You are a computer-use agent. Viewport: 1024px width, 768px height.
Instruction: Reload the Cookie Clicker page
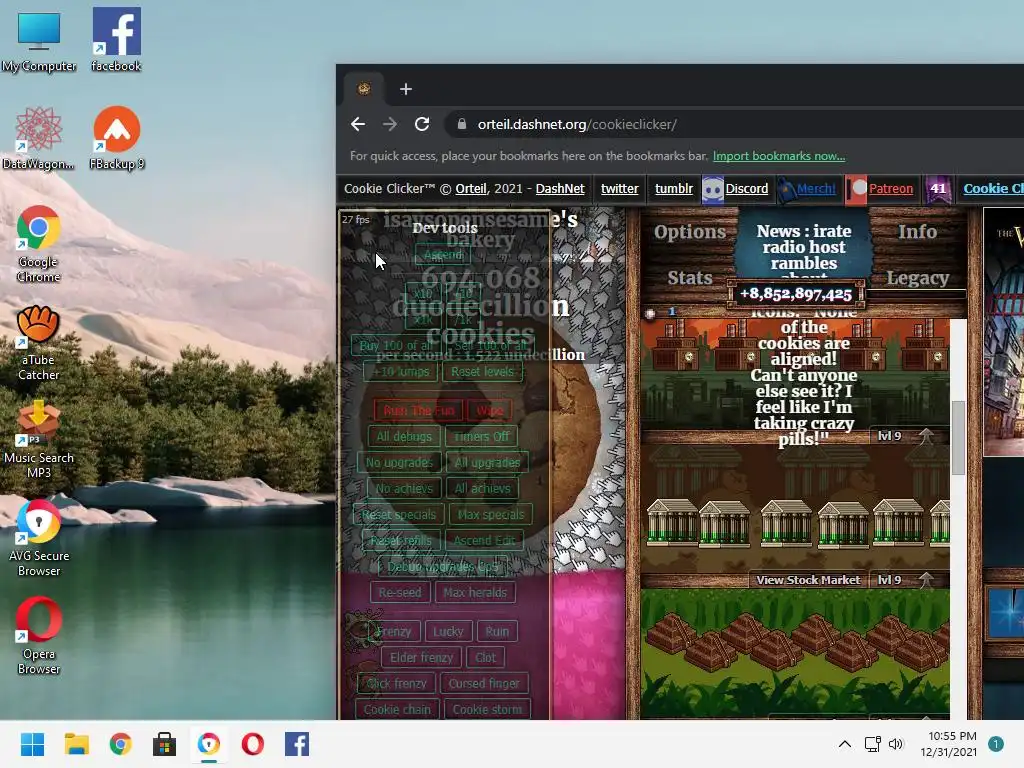click(422, 124)
